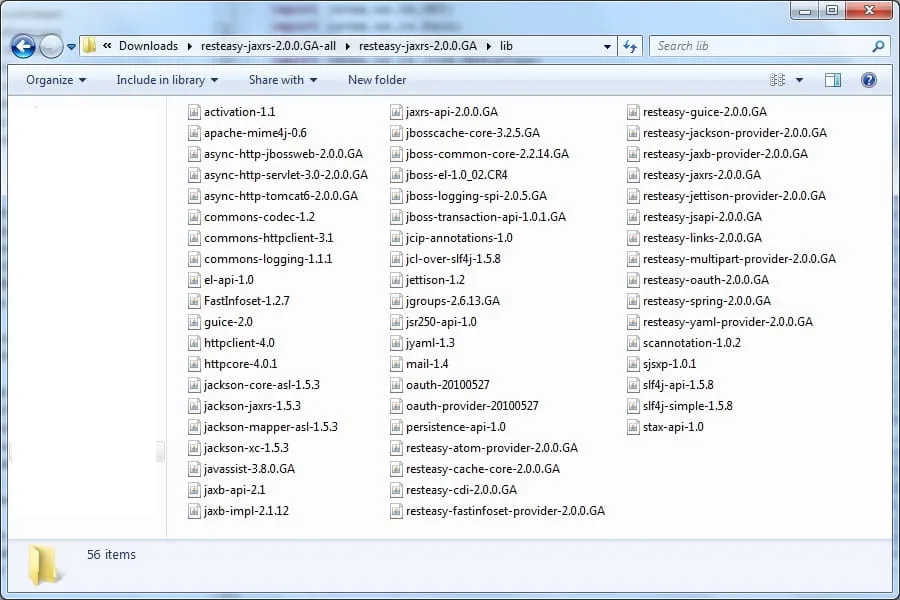
Task: Click the Help question mark icon
Action: (x=868, y=80)
